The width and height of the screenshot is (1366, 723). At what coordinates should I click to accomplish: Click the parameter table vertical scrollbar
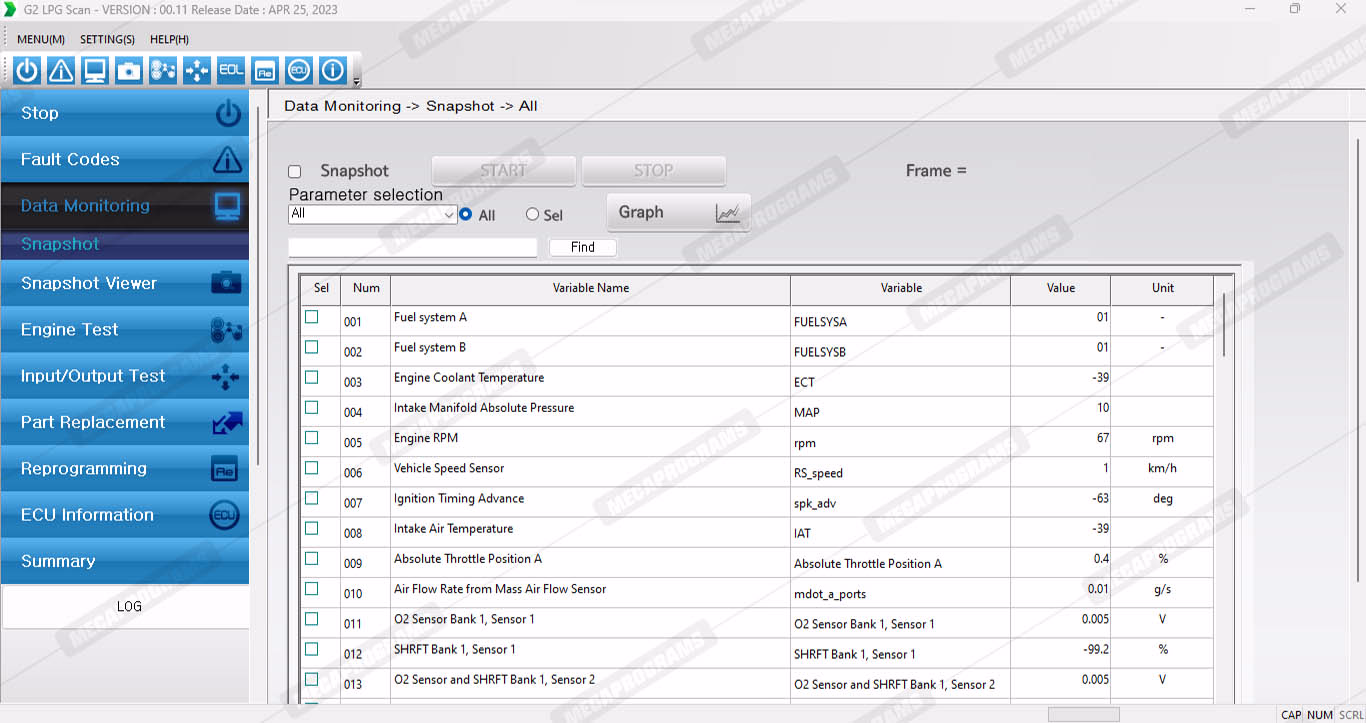point(1224,325)
